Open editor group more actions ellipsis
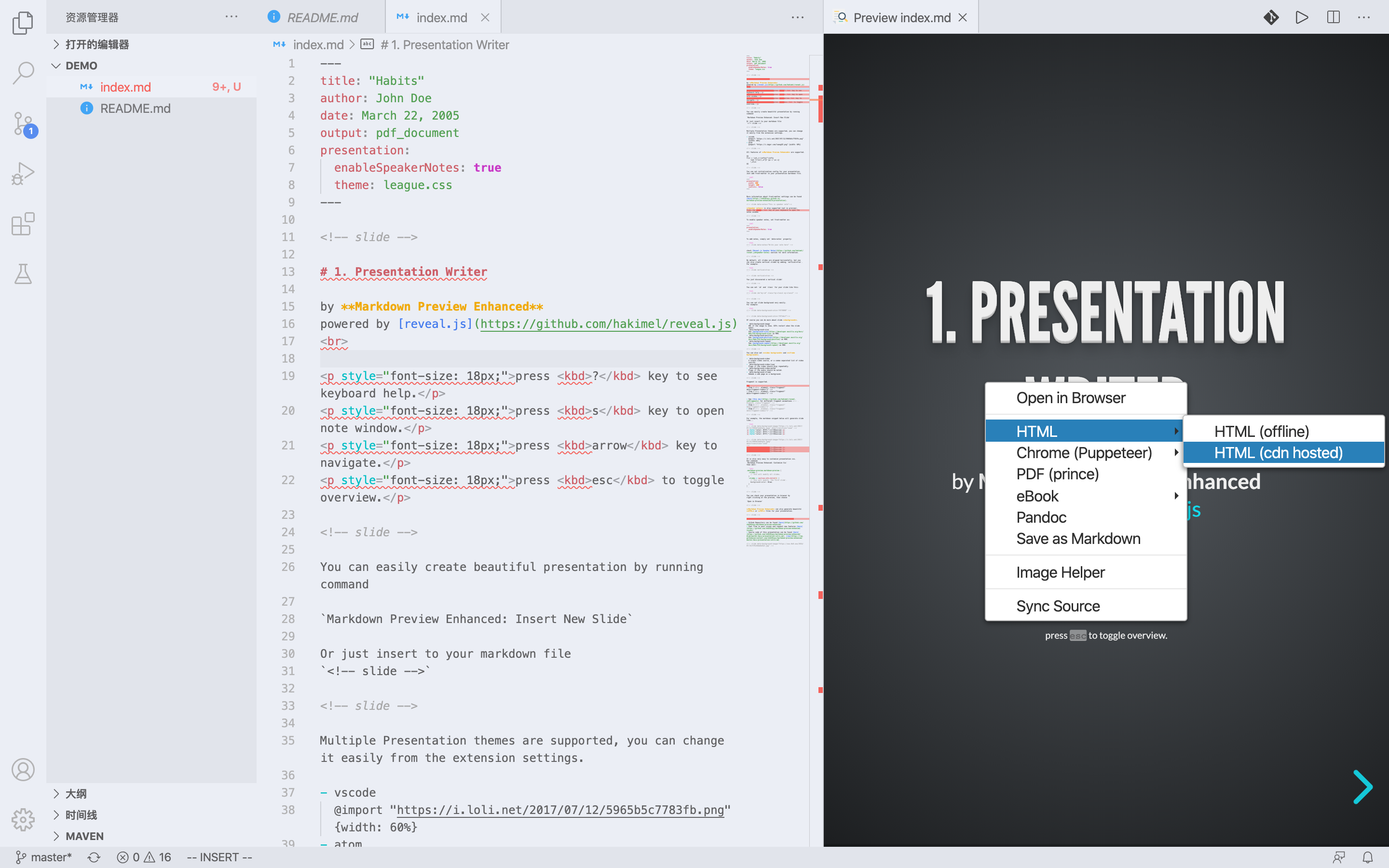 click(x=798, y=17)
